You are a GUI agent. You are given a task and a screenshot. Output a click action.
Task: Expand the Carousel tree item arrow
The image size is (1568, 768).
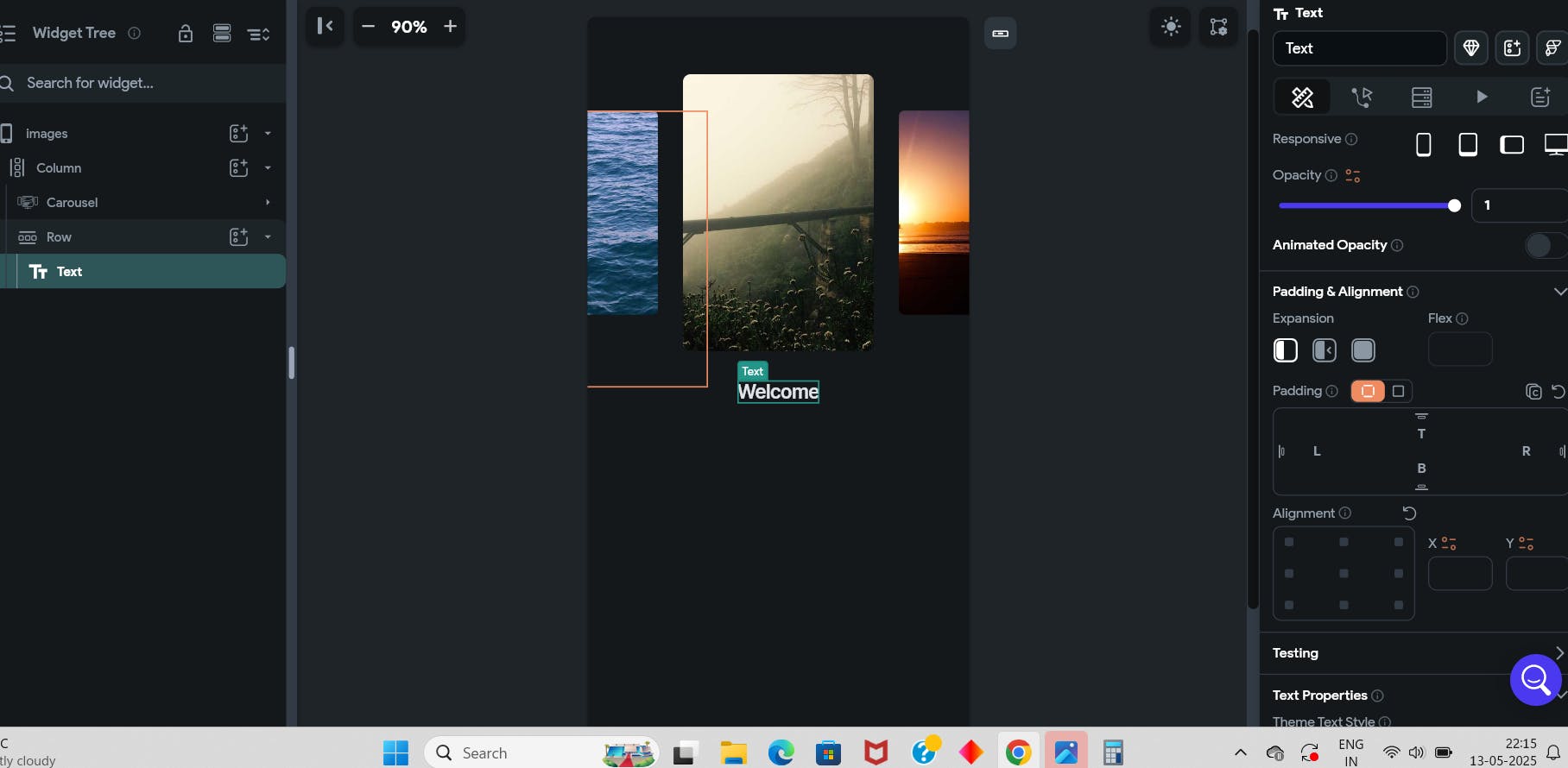(268, 203)
